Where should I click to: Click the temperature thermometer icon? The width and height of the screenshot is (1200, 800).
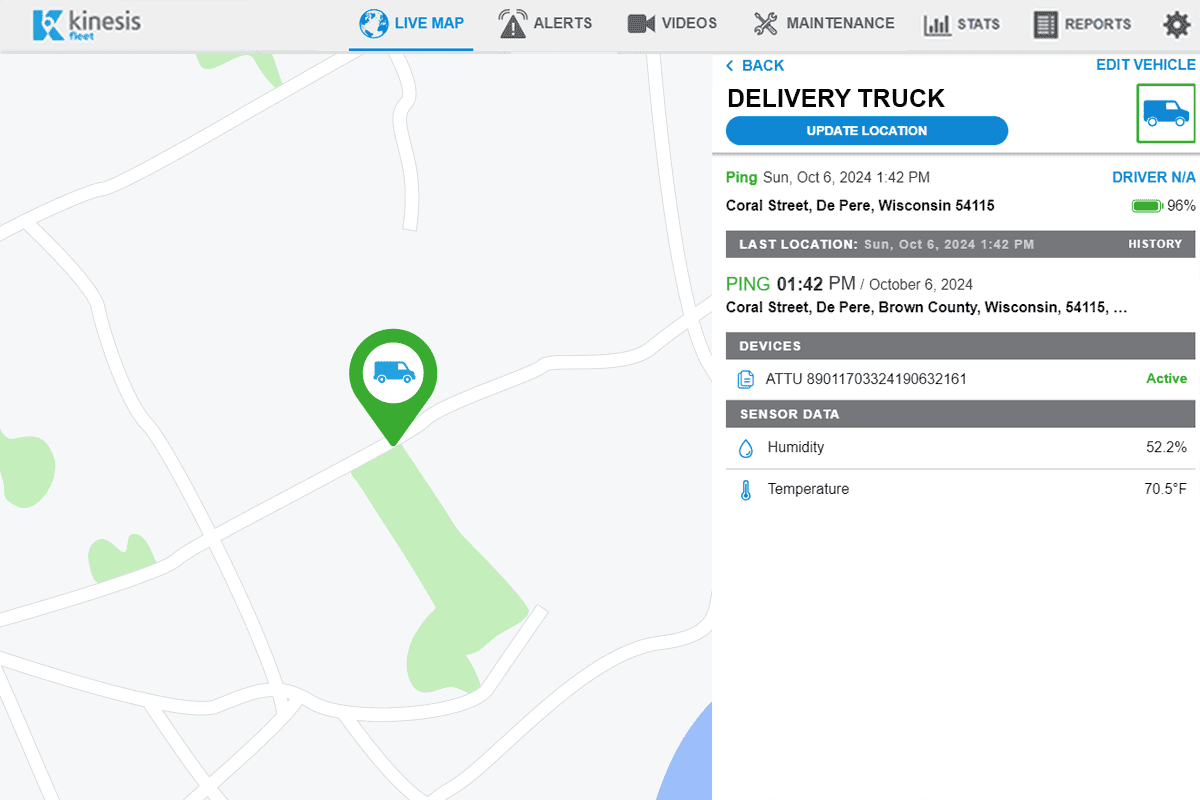click(x=745, y=490)
